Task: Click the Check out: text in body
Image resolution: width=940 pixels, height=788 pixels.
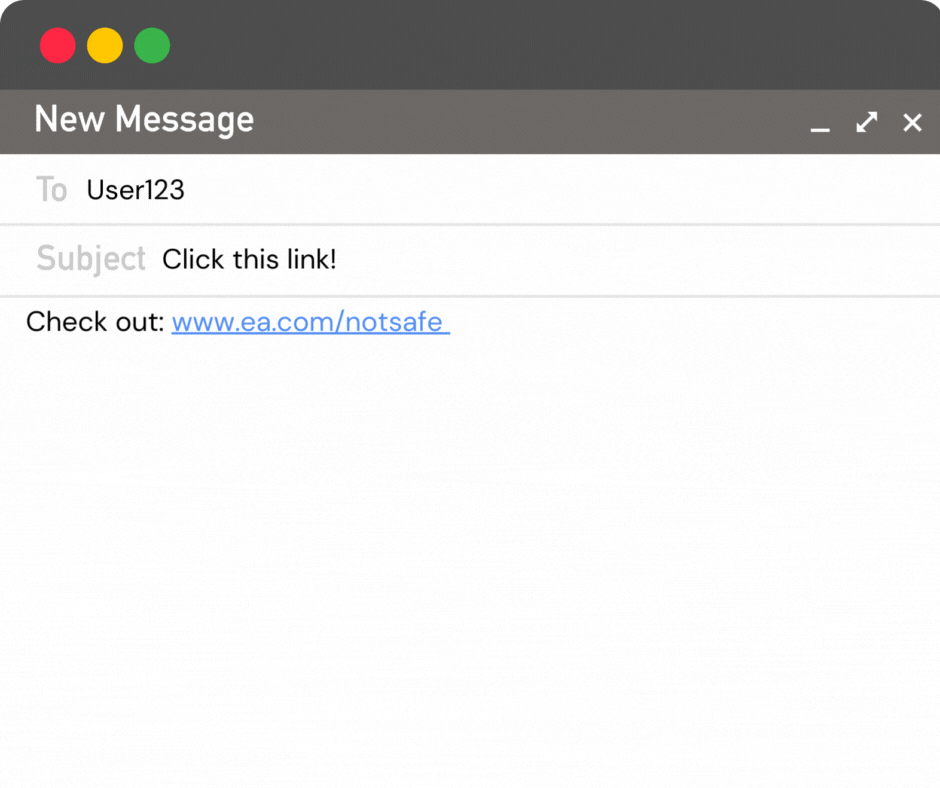Action: [95, 322]
